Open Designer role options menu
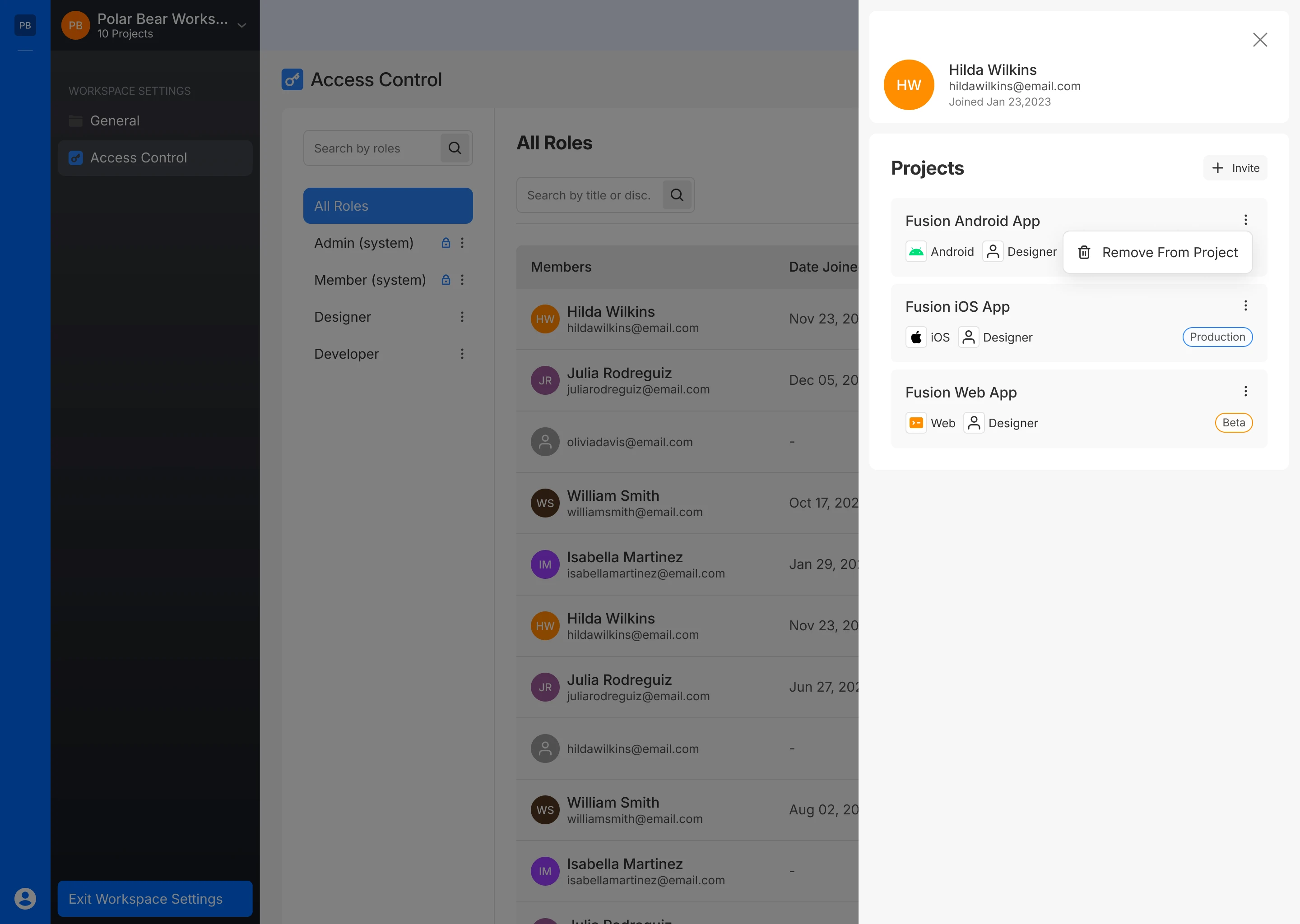 [x=462, y=317]
